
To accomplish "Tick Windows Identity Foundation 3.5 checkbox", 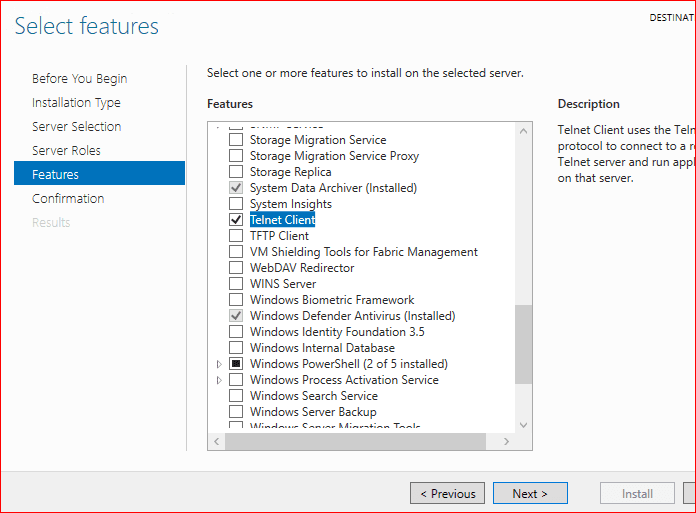I will (236, 332).
